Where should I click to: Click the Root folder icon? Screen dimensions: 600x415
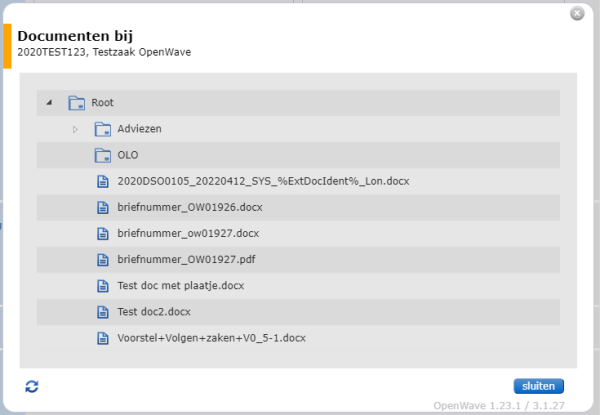click(77, 103)
